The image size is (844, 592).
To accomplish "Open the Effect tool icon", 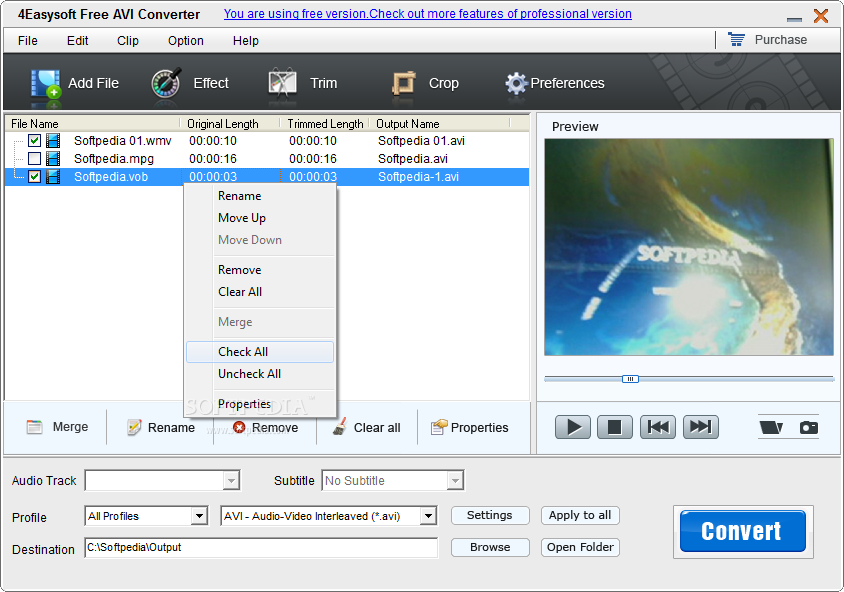I will pyautogui.click(x=166, y=83).
